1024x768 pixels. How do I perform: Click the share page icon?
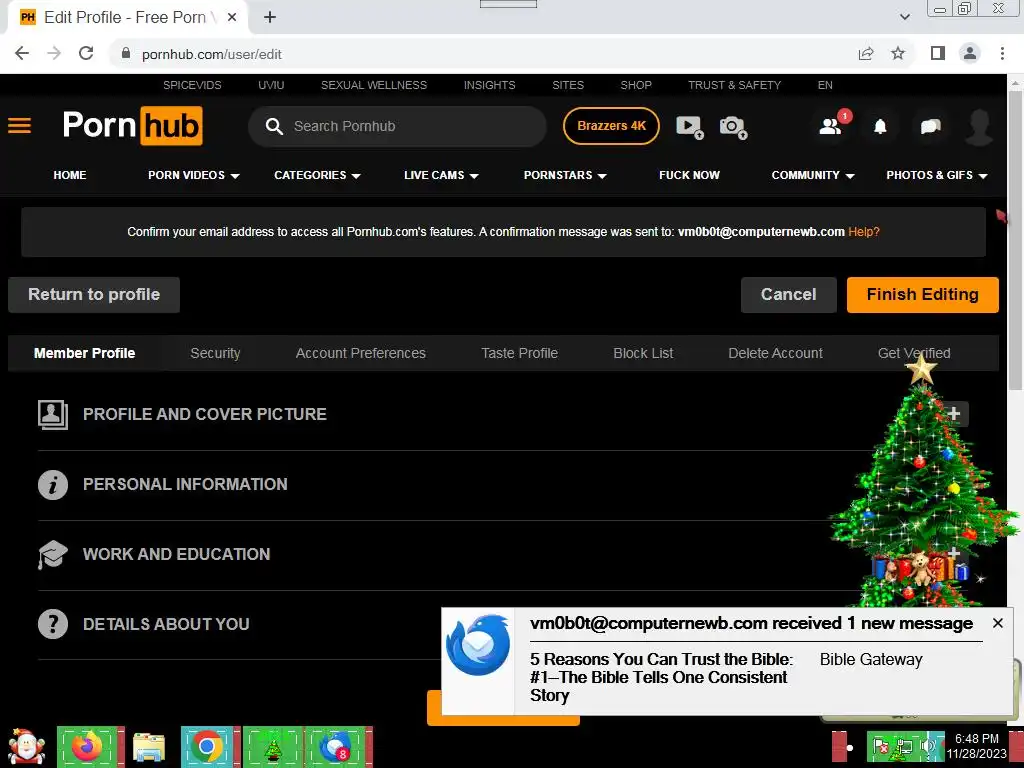coord(866,54)
